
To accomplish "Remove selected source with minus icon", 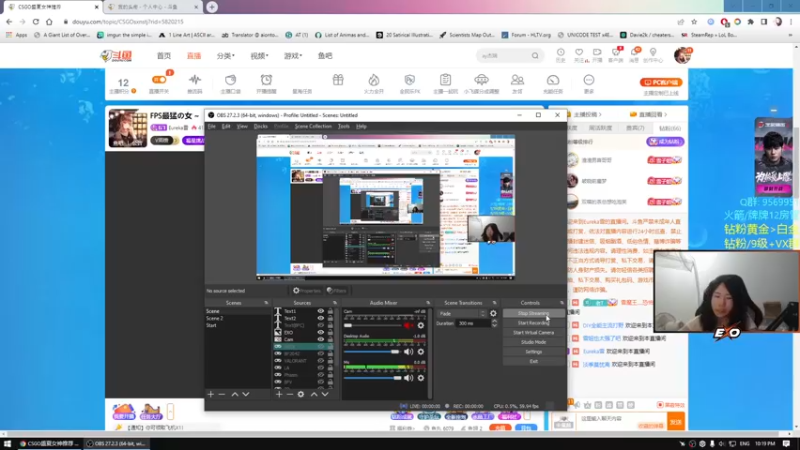I will coord(290,394).
